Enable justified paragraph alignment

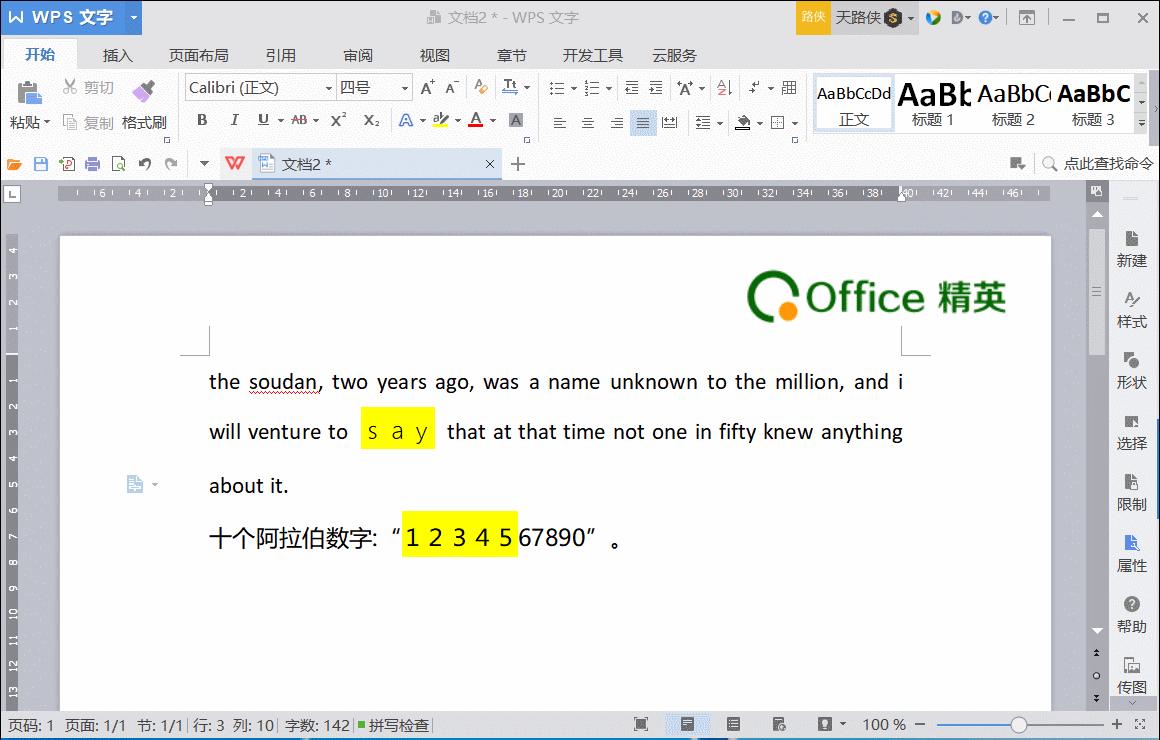pos(643,122)
